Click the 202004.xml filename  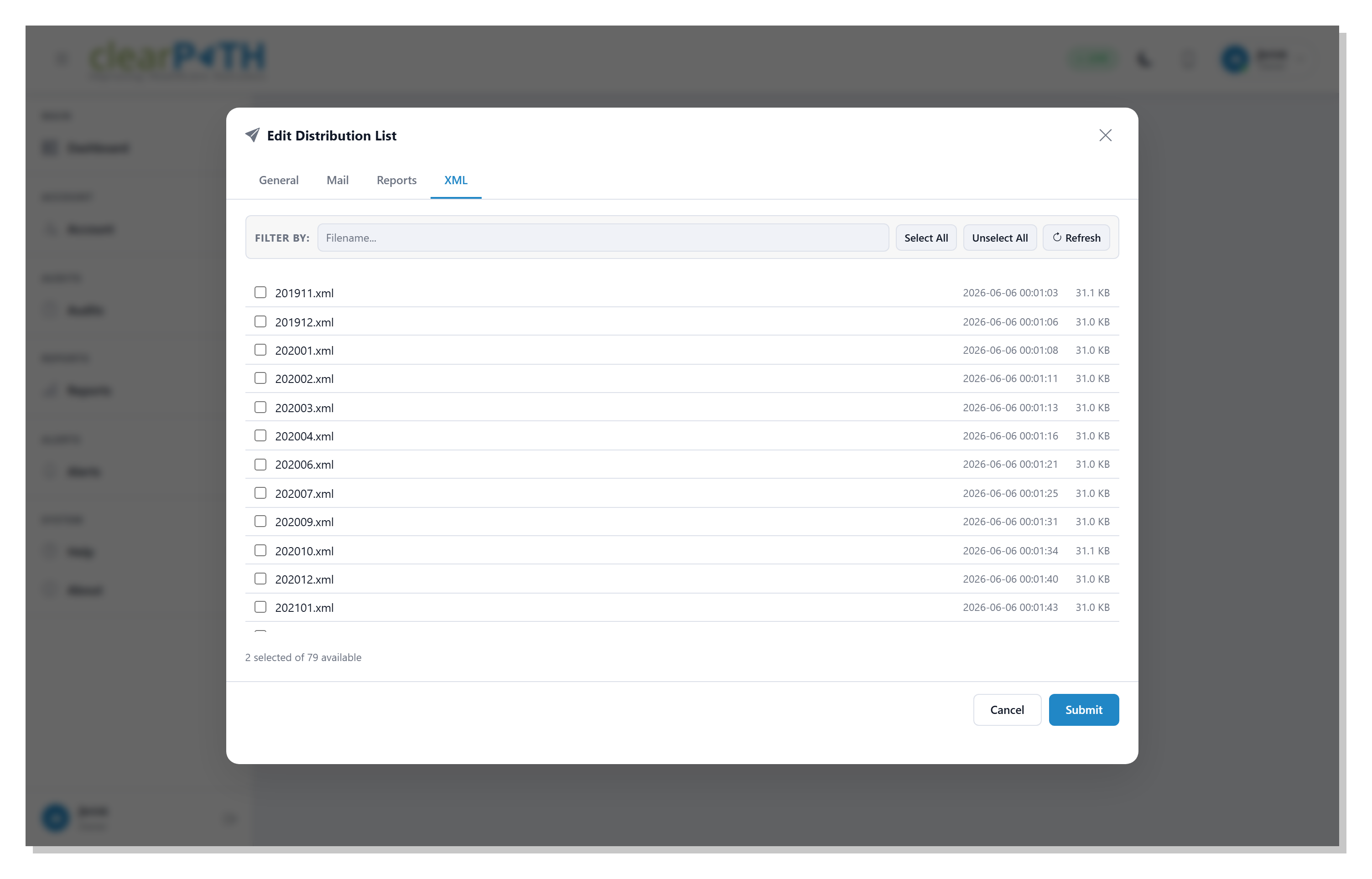pos(304,436)
